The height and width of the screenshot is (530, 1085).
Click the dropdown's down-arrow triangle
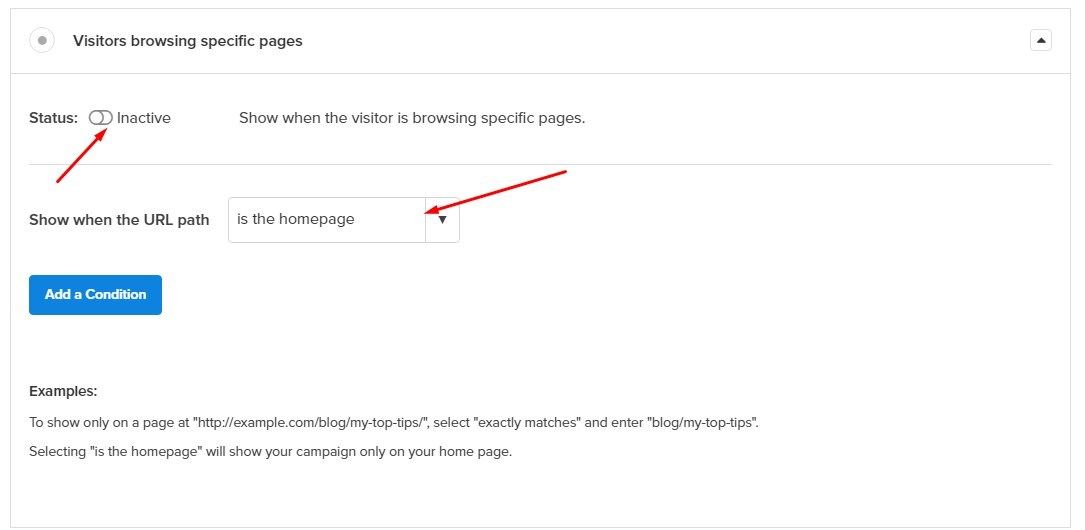pyautogui.click(x=443, y=220)
